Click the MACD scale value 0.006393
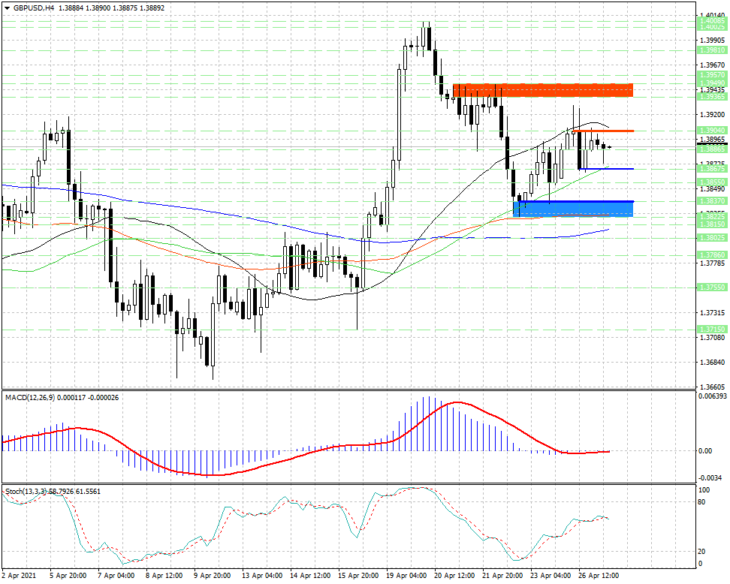730x584 pixels. click(712, 396)
